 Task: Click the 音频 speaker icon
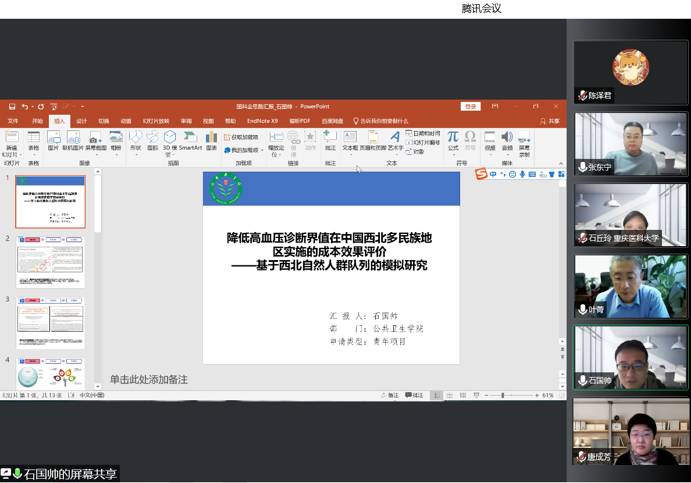[507, 140]
